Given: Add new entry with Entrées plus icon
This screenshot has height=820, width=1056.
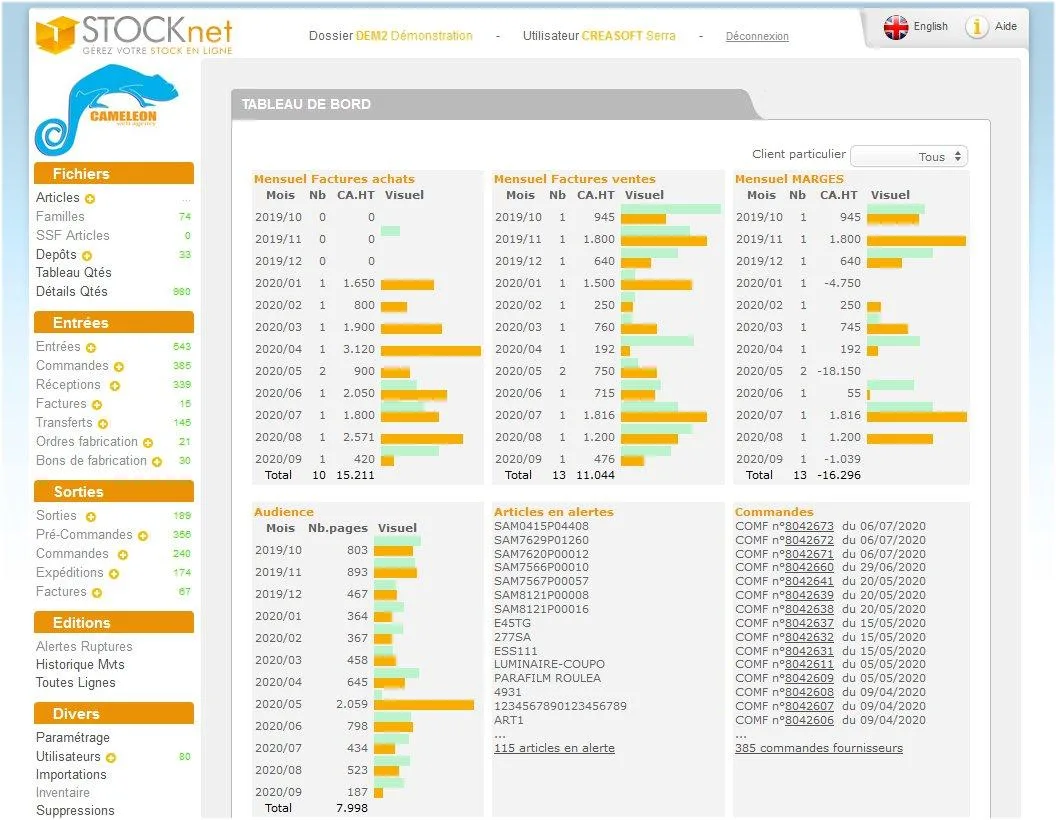Looking at the screenshot, I should pos(91,347).
